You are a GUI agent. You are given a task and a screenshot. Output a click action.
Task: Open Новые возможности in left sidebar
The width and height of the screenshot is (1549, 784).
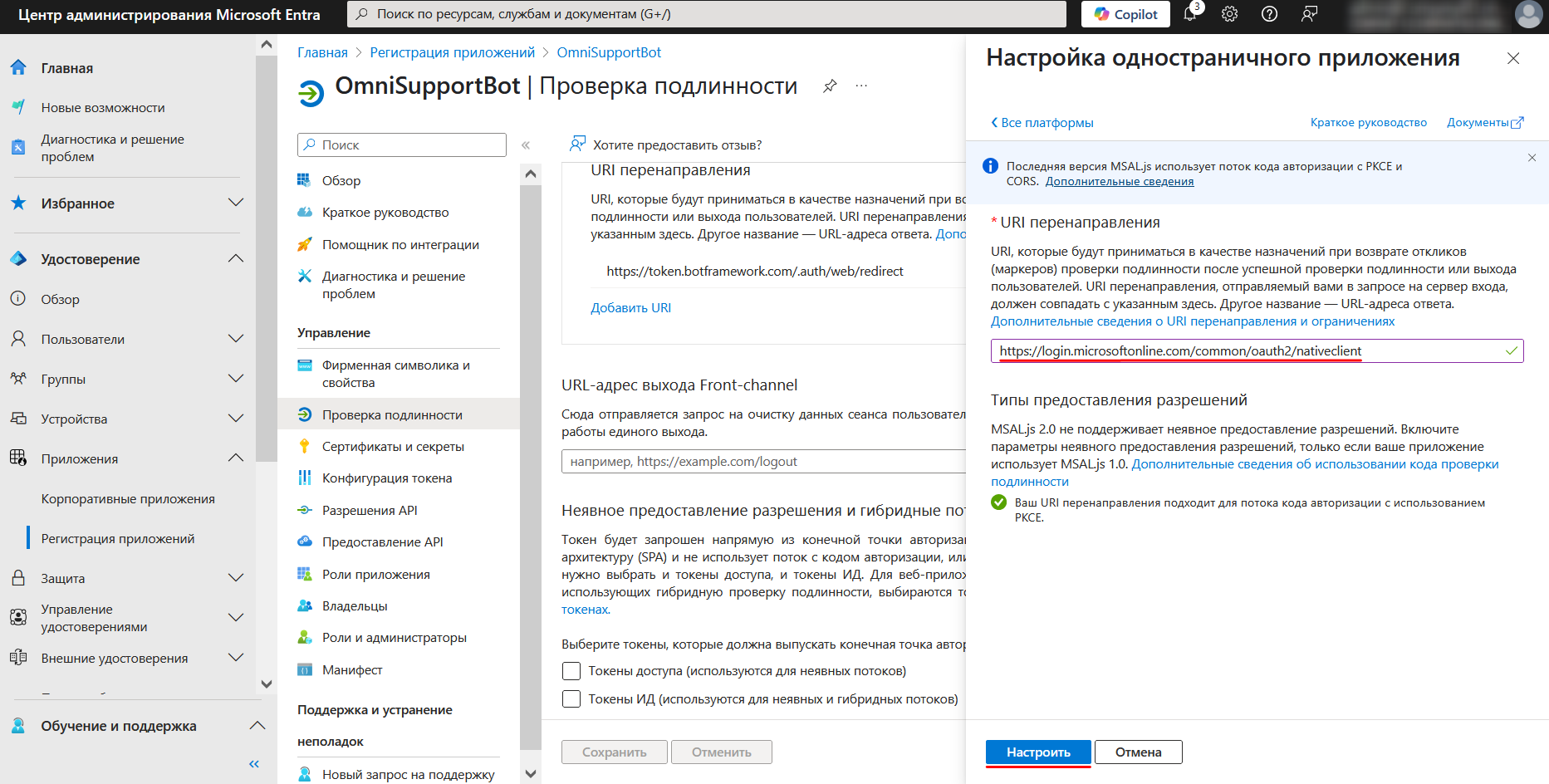103,108
